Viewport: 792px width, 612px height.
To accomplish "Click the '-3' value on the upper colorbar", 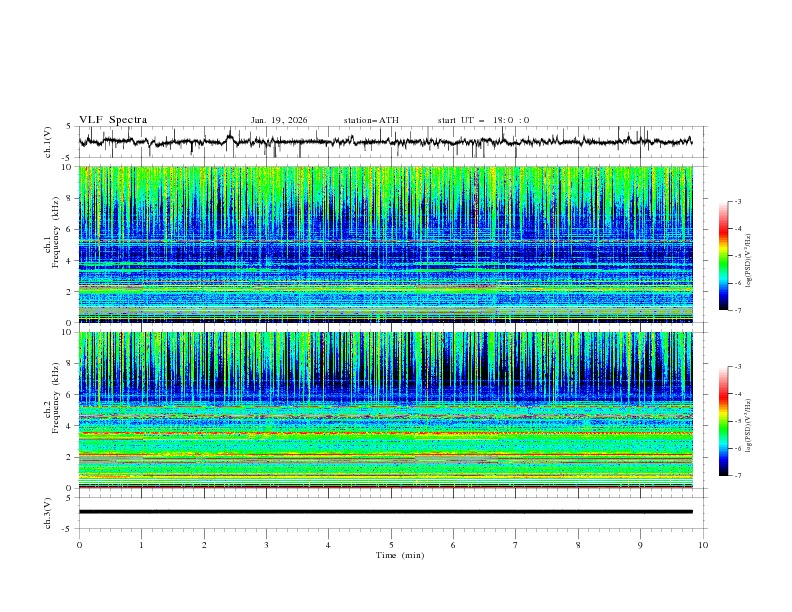I will [737, 201].
